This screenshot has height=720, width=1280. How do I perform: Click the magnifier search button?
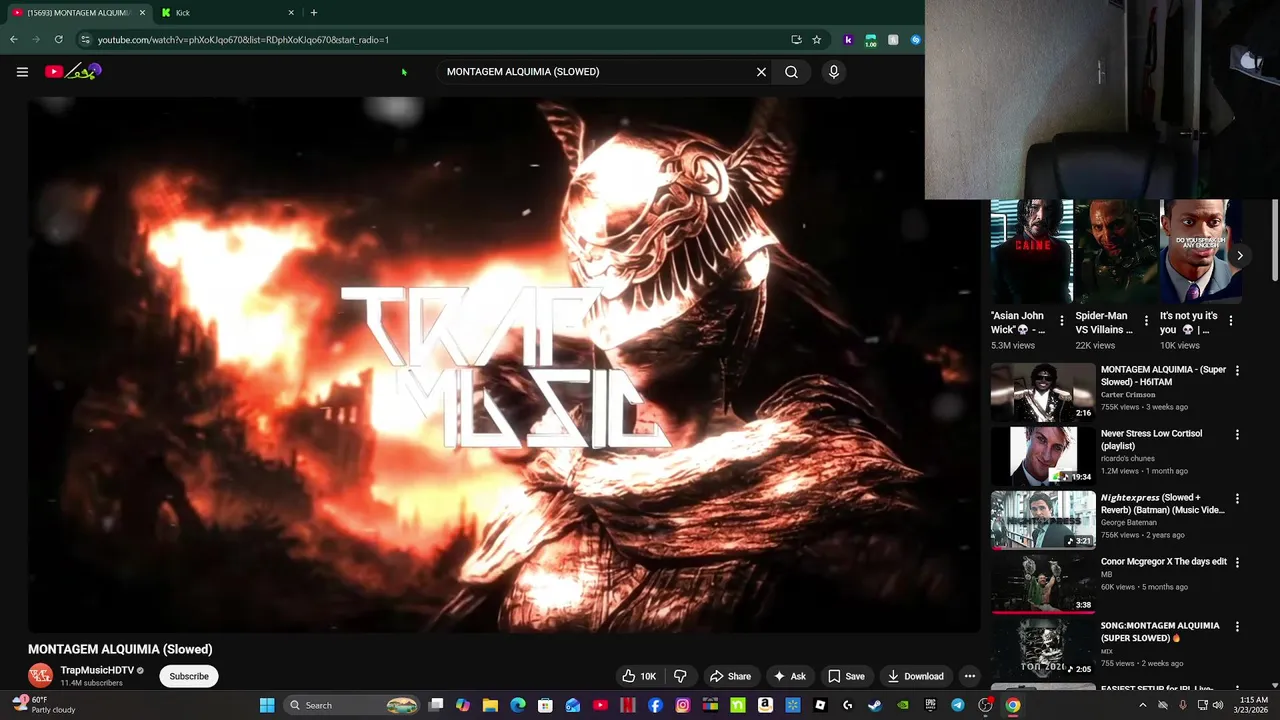791,72
